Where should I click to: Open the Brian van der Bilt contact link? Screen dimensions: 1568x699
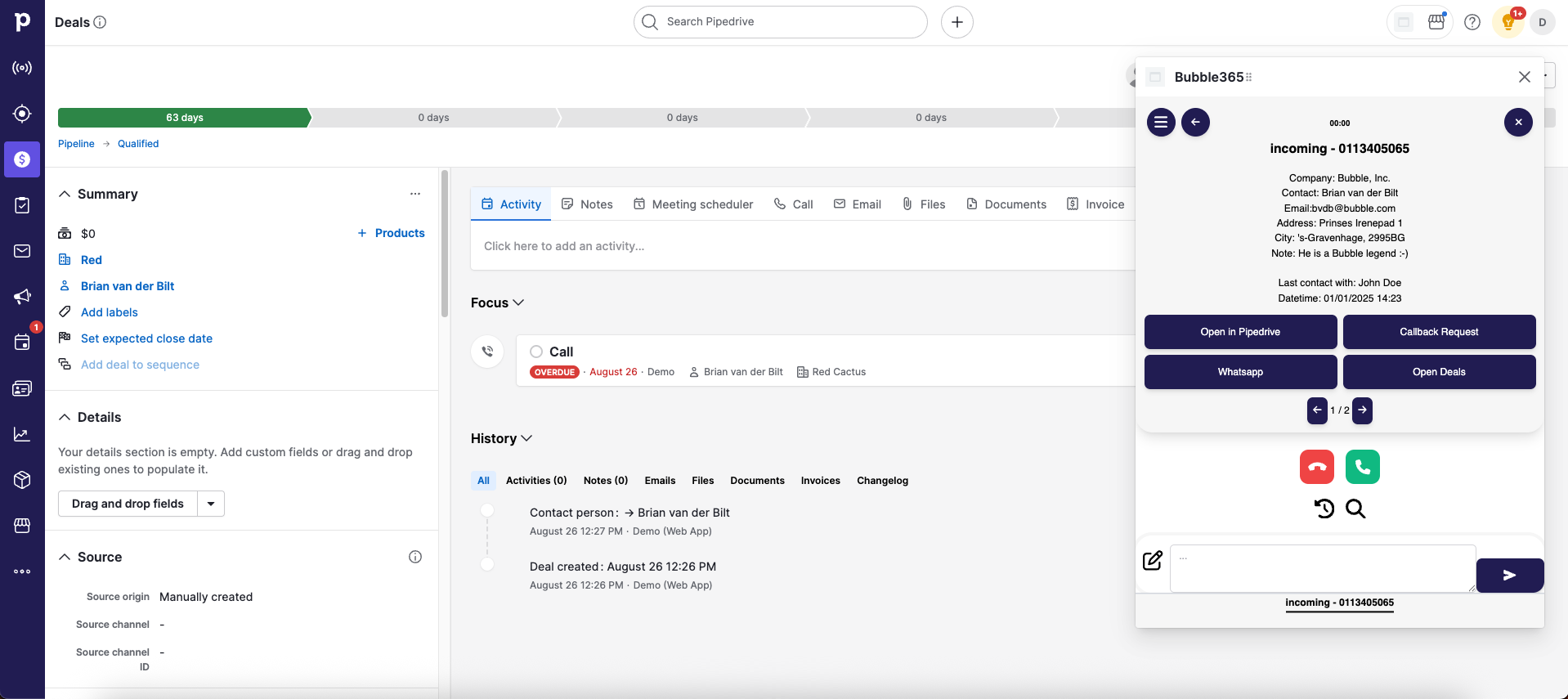pyautogui.click(x=128, y=286)
